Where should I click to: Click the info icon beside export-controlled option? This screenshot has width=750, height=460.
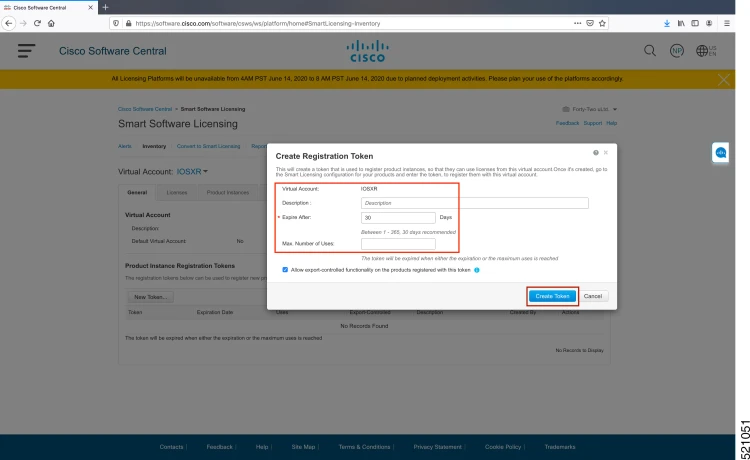pos(476,270)
